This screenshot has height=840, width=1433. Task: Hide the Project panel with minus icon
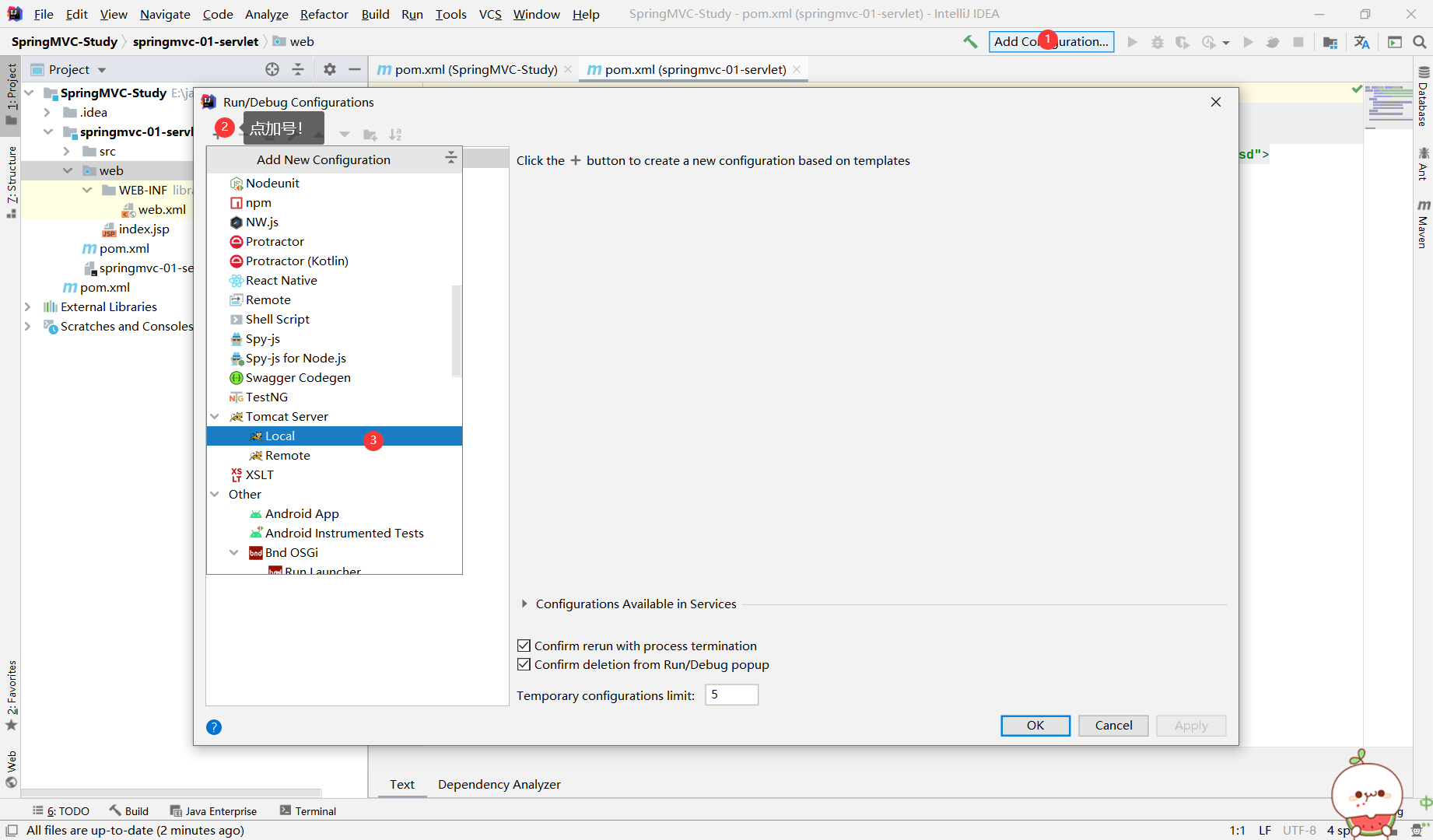pyautogui.click(x=355, y=69)
